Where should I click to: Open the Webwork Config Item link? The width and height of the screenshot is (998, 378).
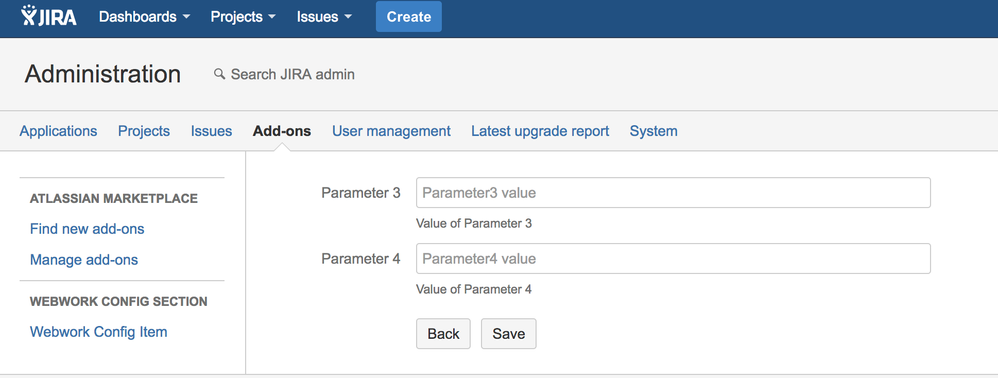pos(99,332)
